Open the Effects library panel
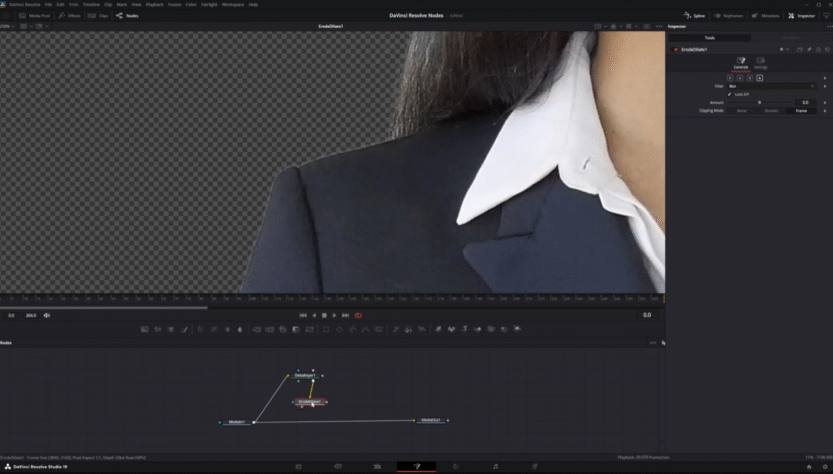The image size is (833, 474). [70, 16]
